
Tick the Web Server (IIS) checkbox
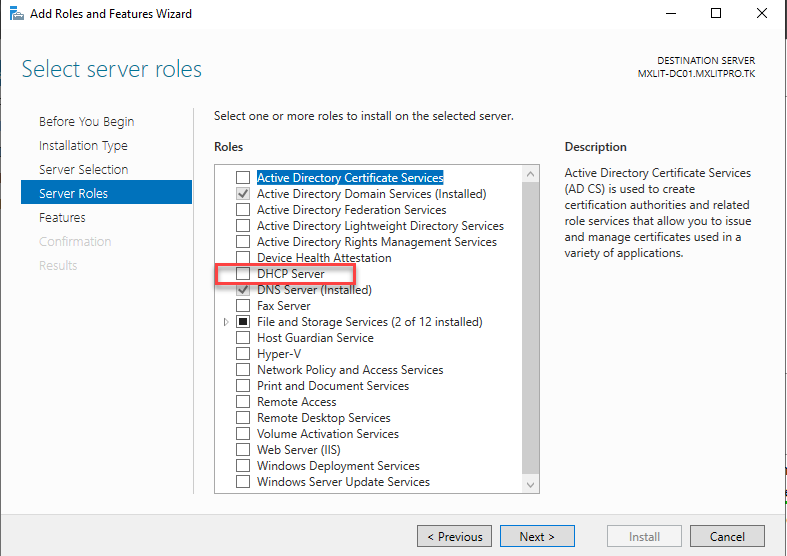point(243,450)
